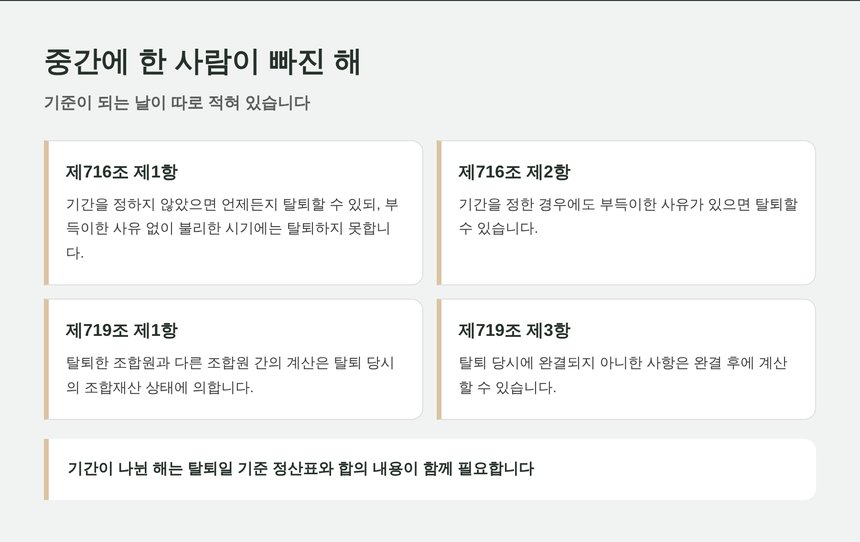
Task: Click the text starting '기간을 정하지 않았으면'
Action: (232, 228)
